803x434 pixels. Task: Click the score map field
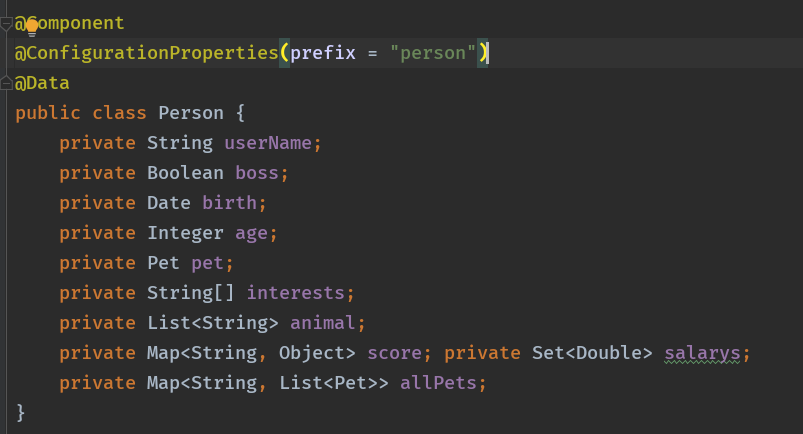(x=393, y=352)
